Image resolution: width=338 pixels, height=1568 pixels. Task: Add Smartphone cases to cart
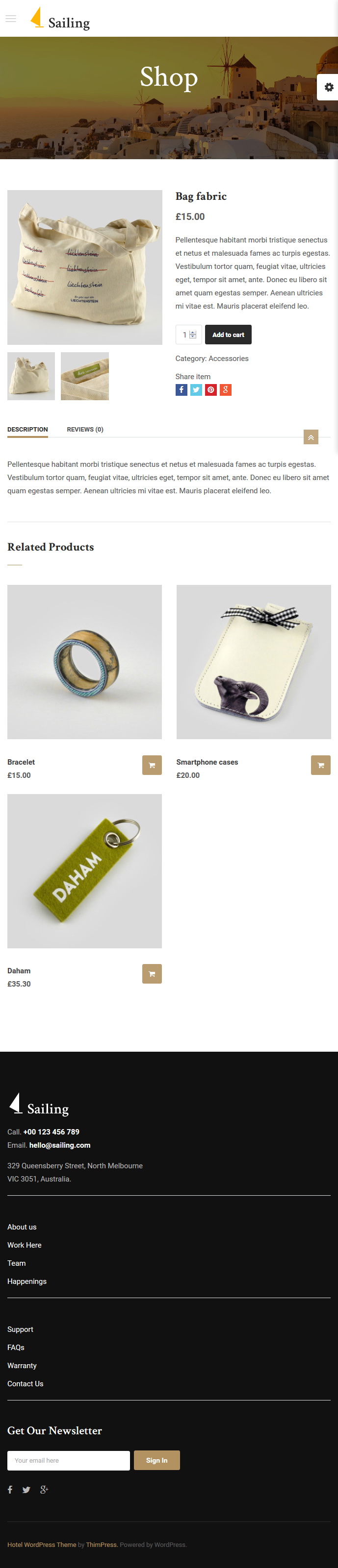point(321,765)
